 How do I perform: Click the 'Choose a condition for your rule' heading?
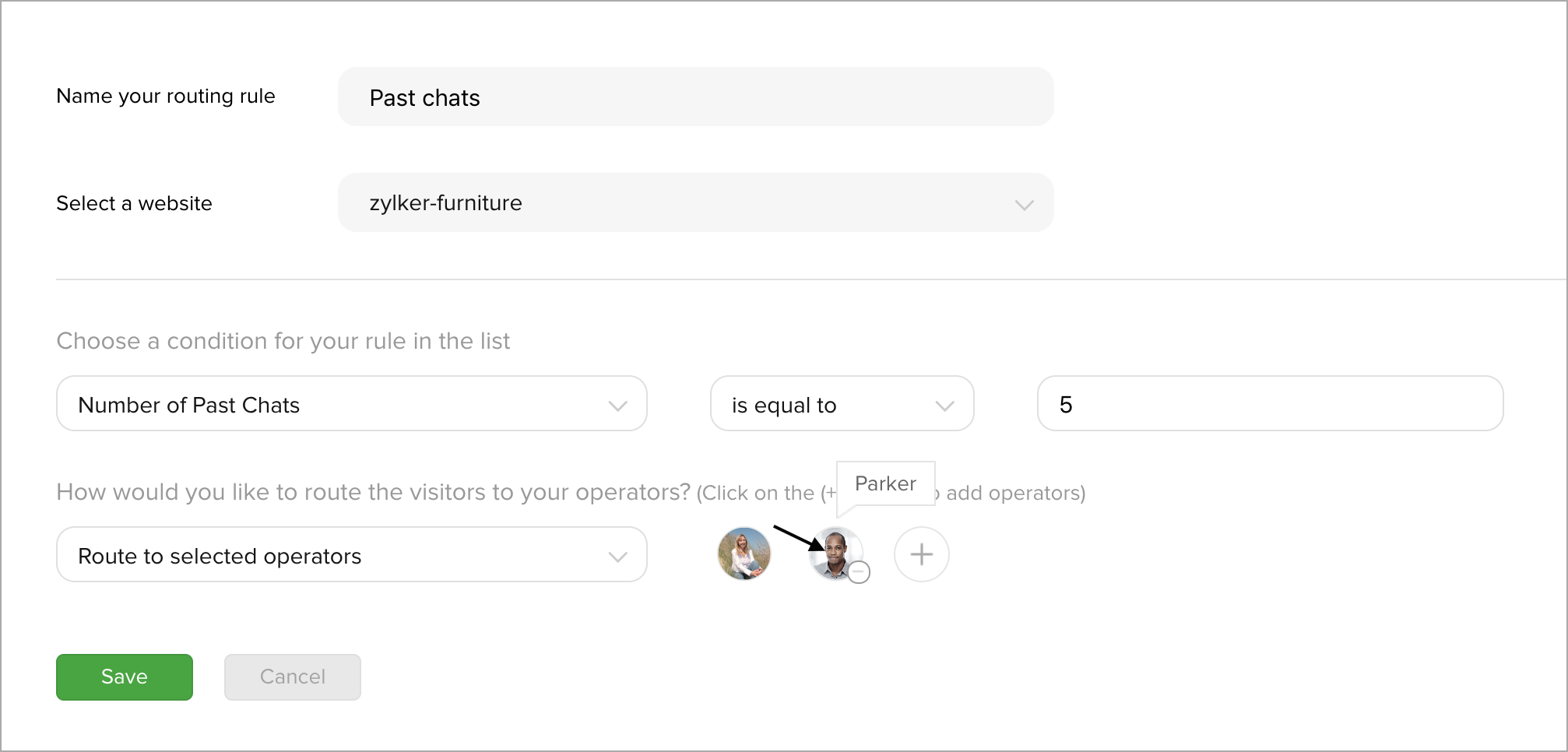[x=283, y=341]
